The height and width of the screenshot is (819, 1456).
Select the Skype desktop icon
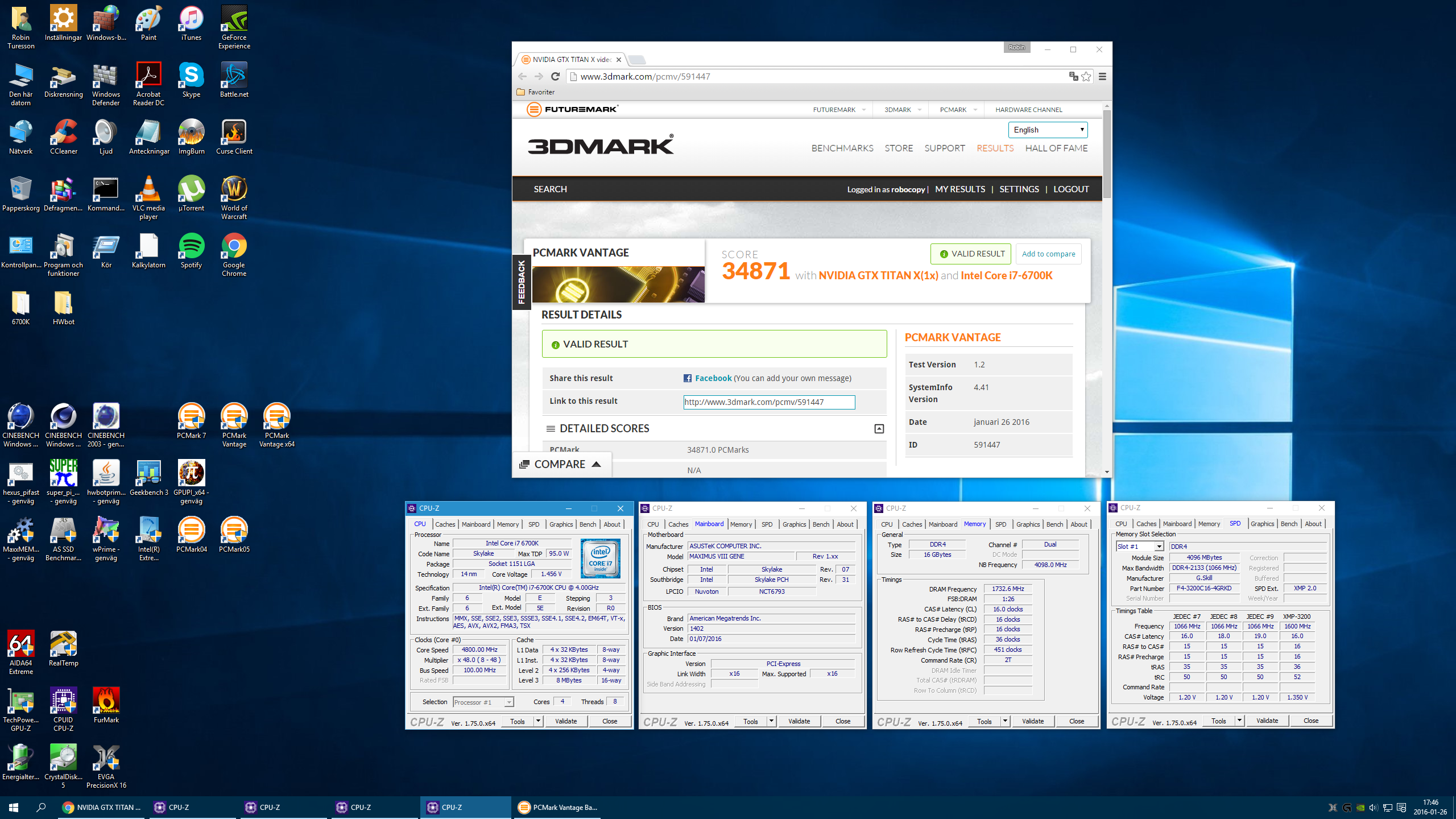[191, 80]
